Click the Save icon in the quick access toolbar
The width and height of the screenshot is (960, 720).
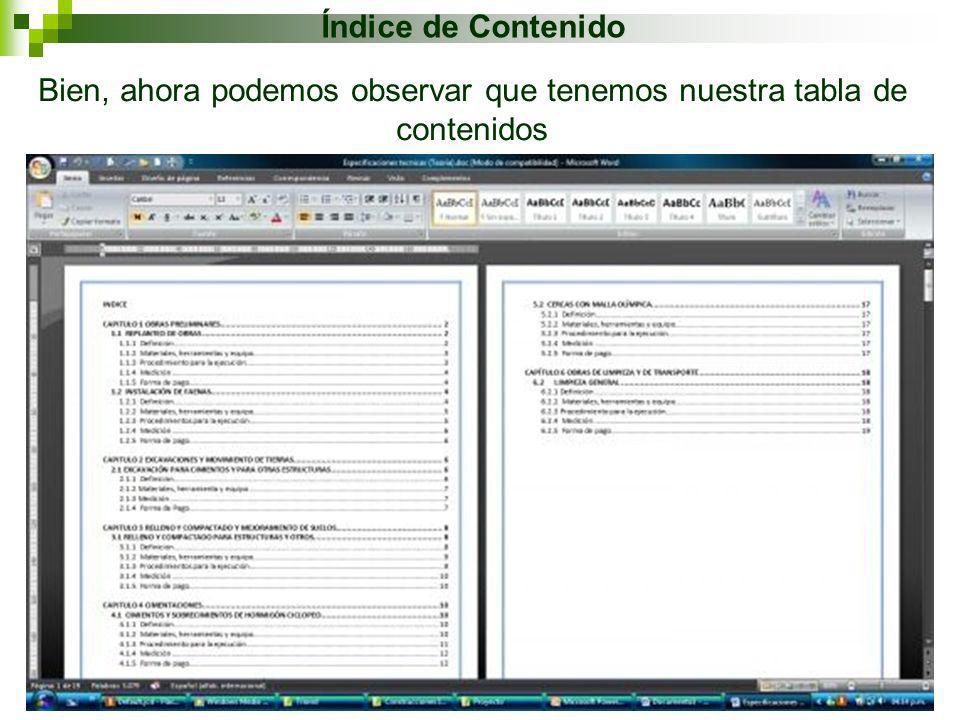[x=63, y=162]
